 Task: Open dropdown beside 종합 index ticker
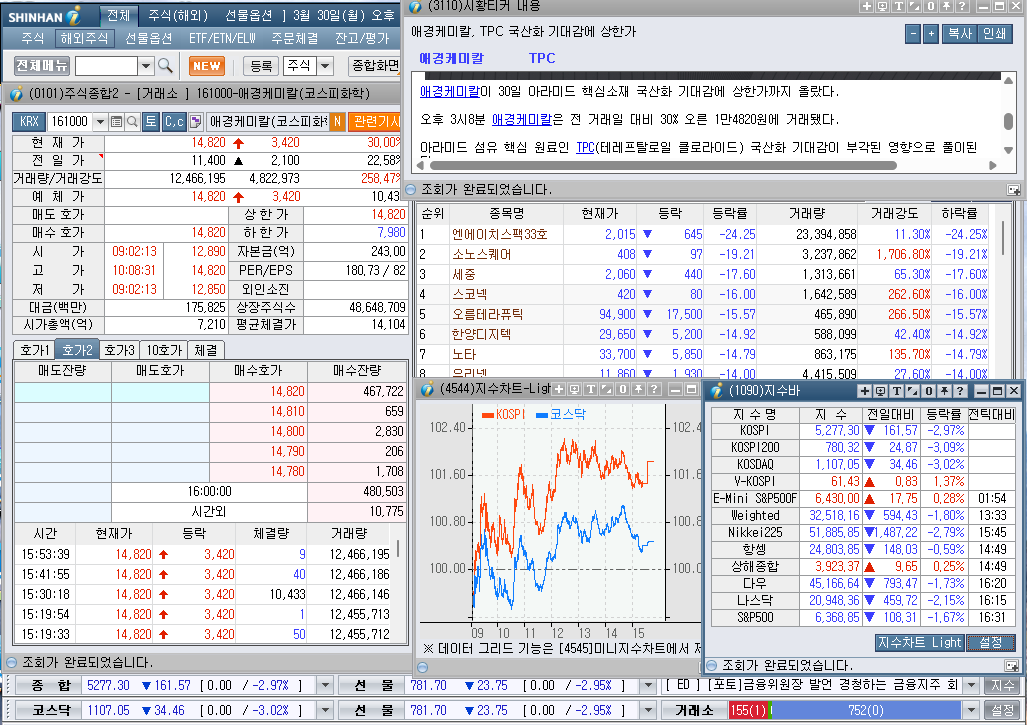click(x=325, y=686)
